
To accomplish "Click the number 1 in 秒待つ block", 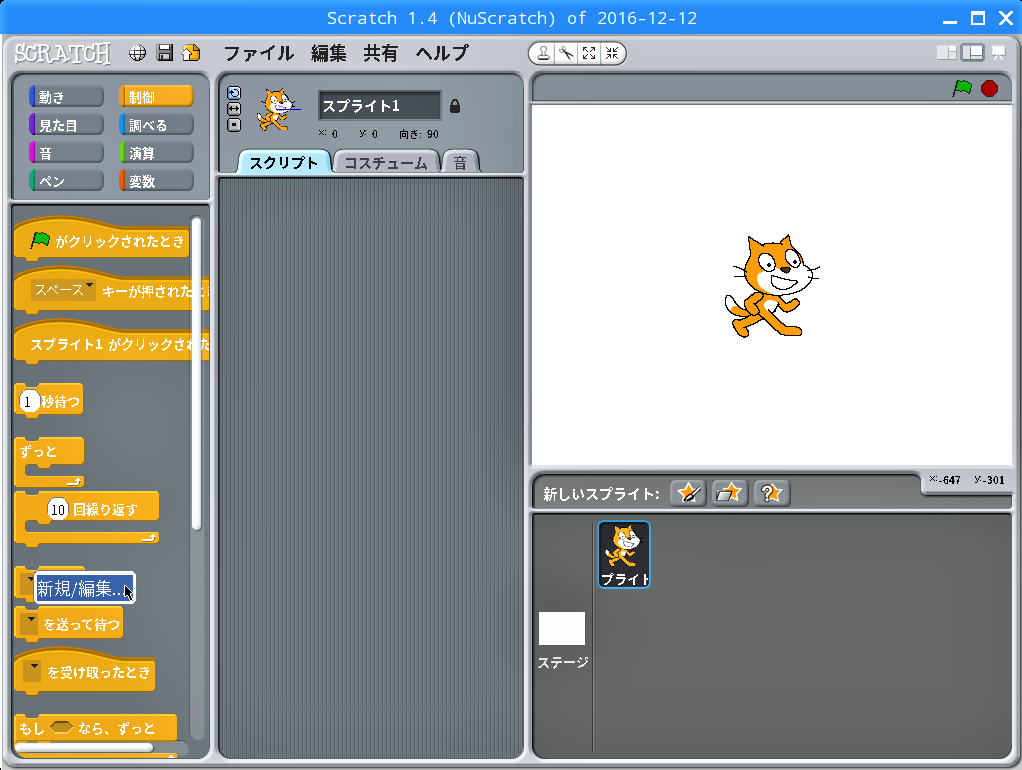I will 28,401.
